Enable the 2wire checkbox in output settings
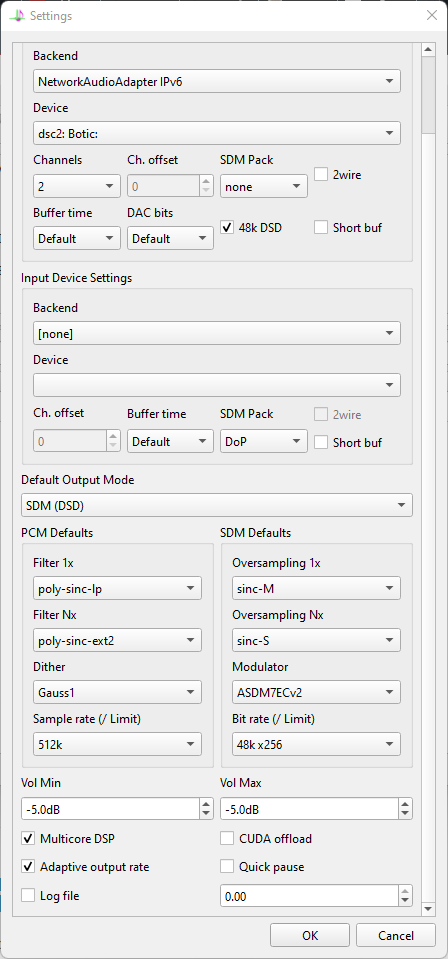Screen dimensions: 448x959 click(x=321, y=174)
